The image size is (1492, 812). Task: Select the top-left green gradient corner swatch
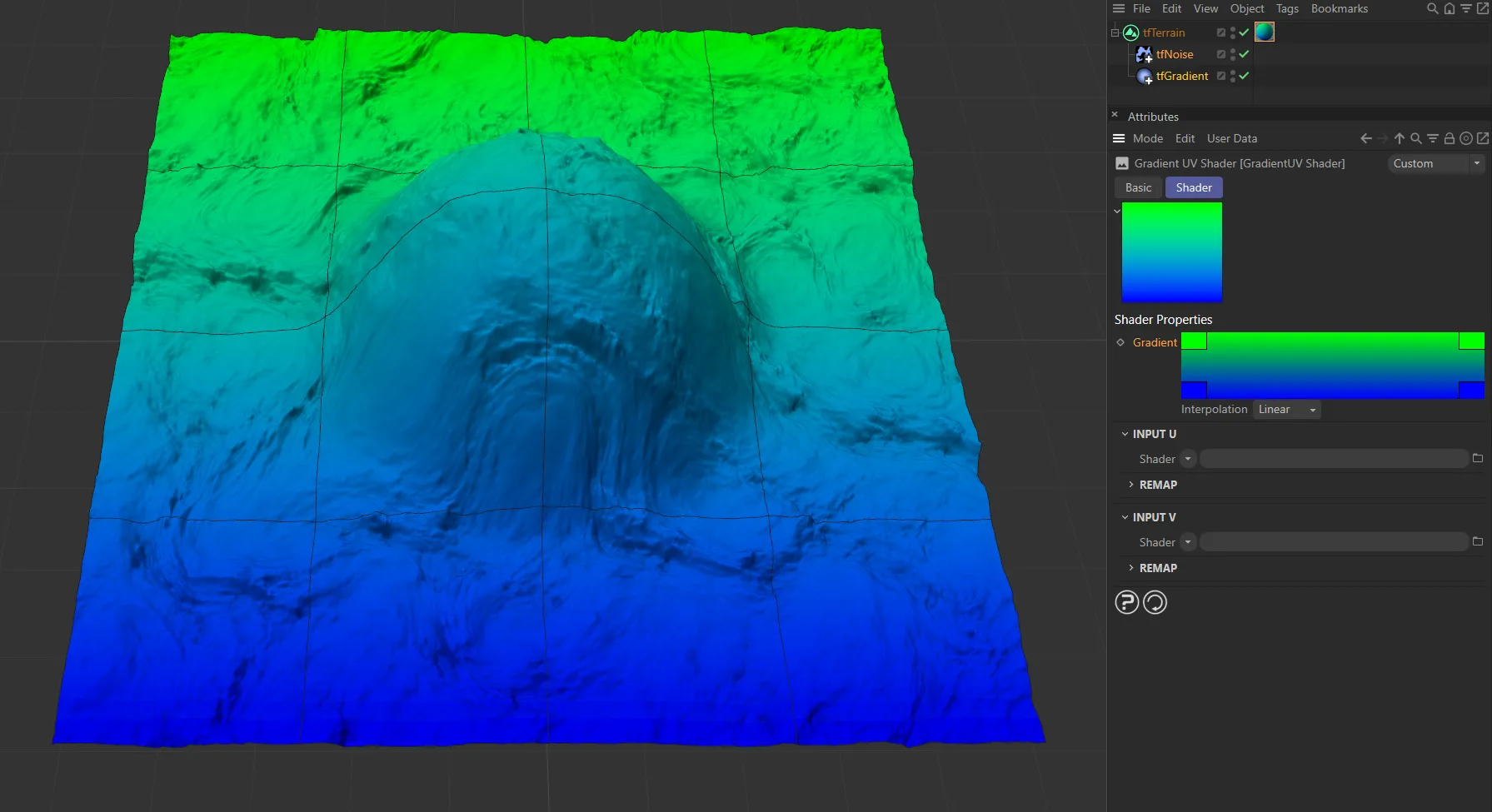[x=1194, y=341]
